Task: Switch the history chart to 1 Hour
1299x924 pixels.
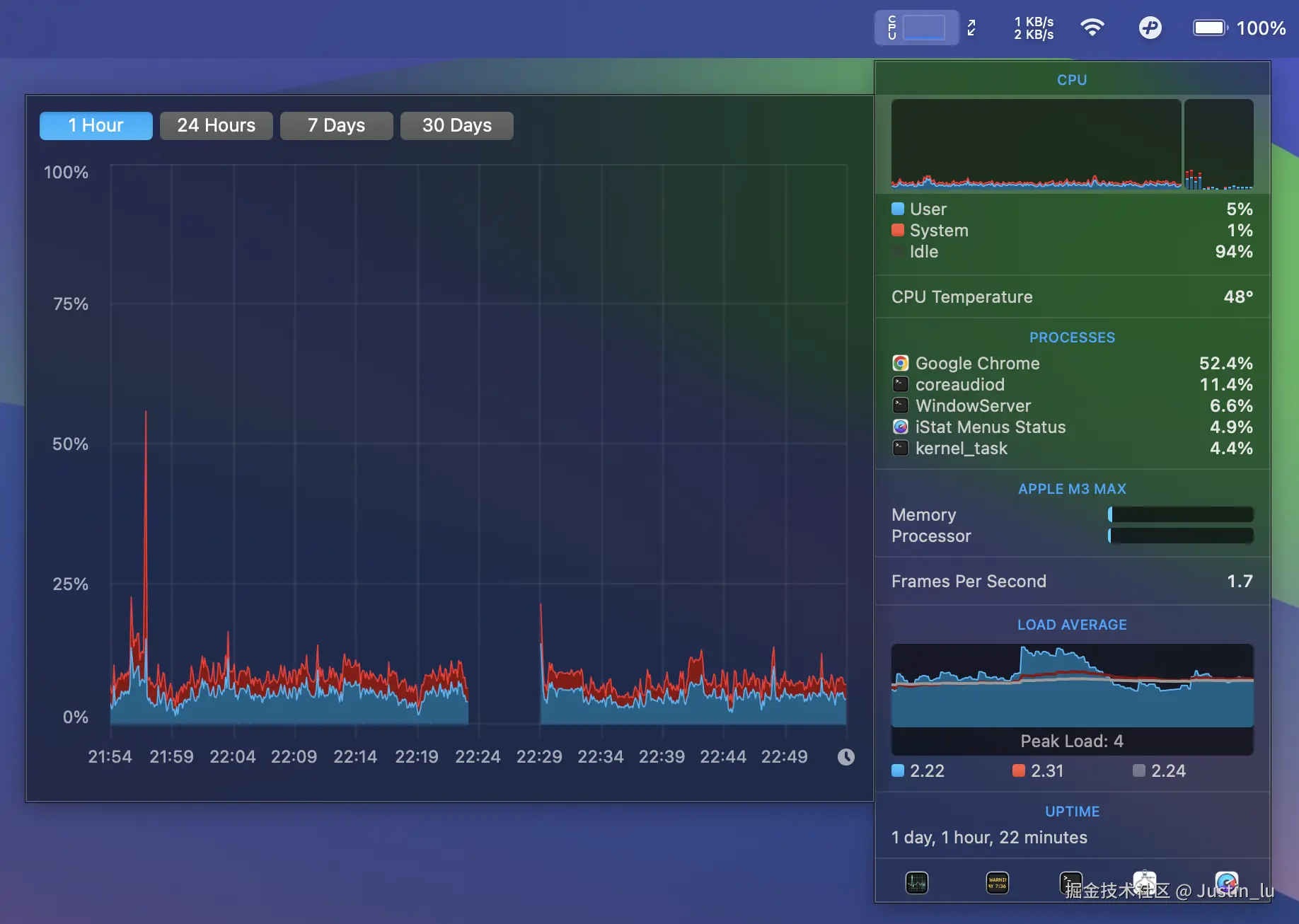Action: click(96, 126)
